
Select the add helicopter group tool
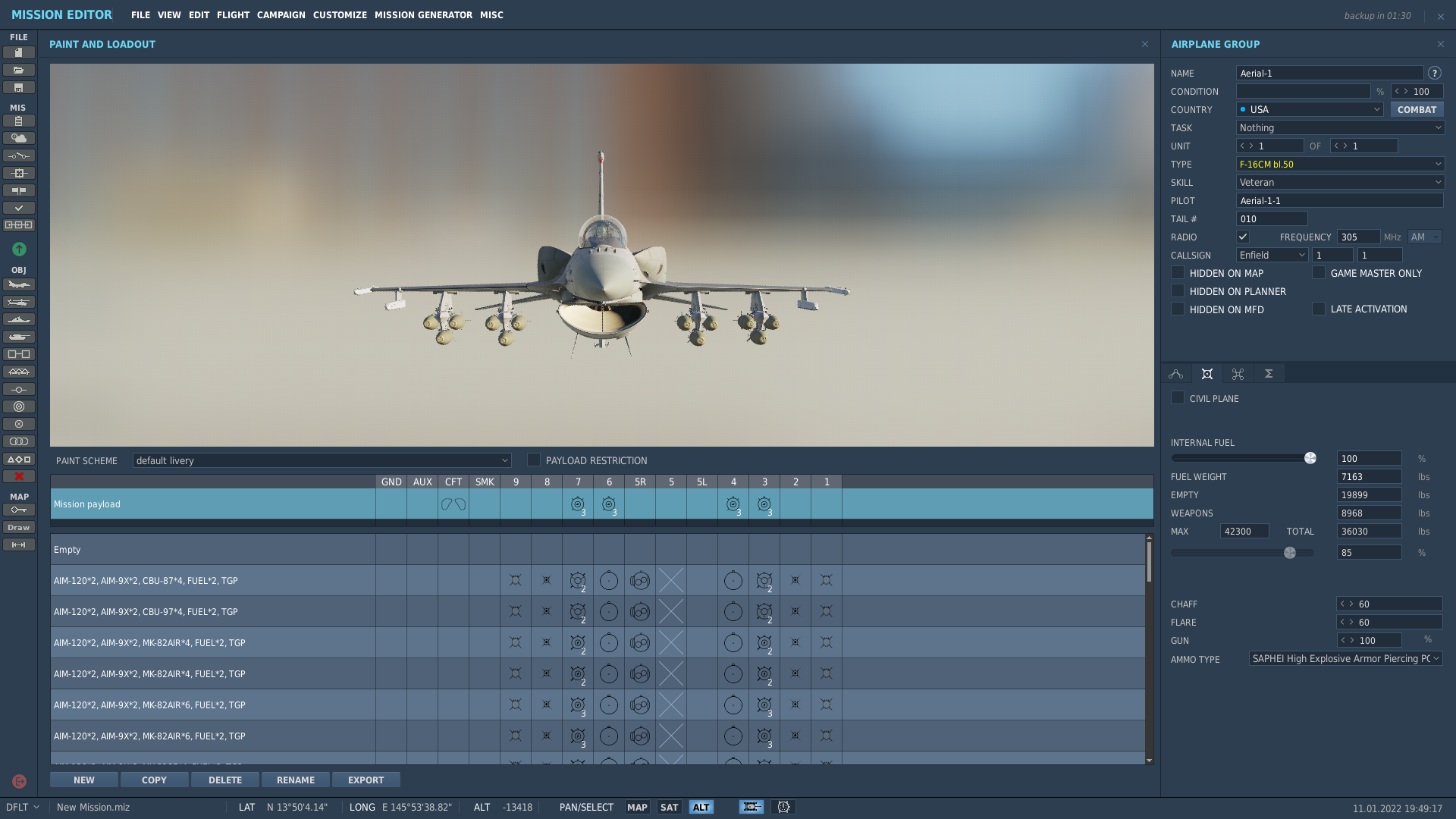[x=19, y=302]
